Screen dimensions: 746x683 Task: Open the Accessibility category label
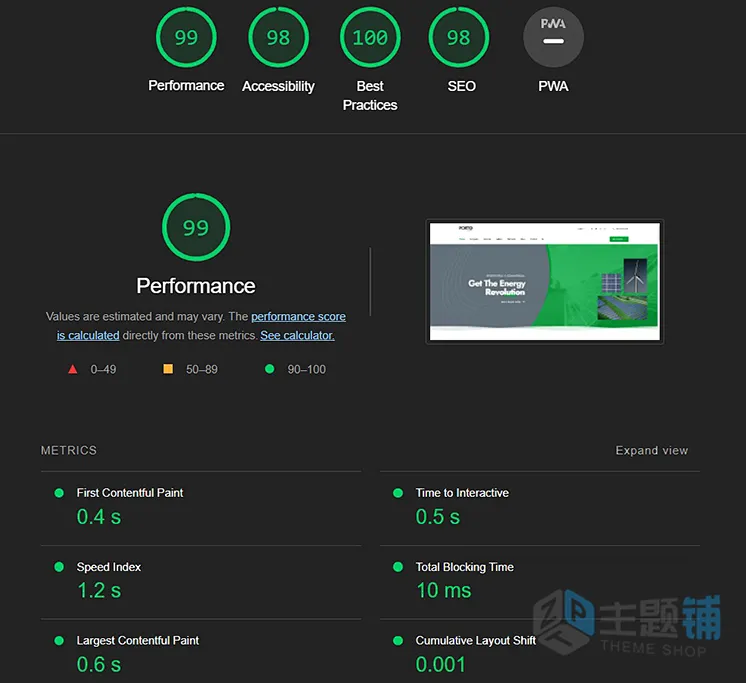pos(278,87)
